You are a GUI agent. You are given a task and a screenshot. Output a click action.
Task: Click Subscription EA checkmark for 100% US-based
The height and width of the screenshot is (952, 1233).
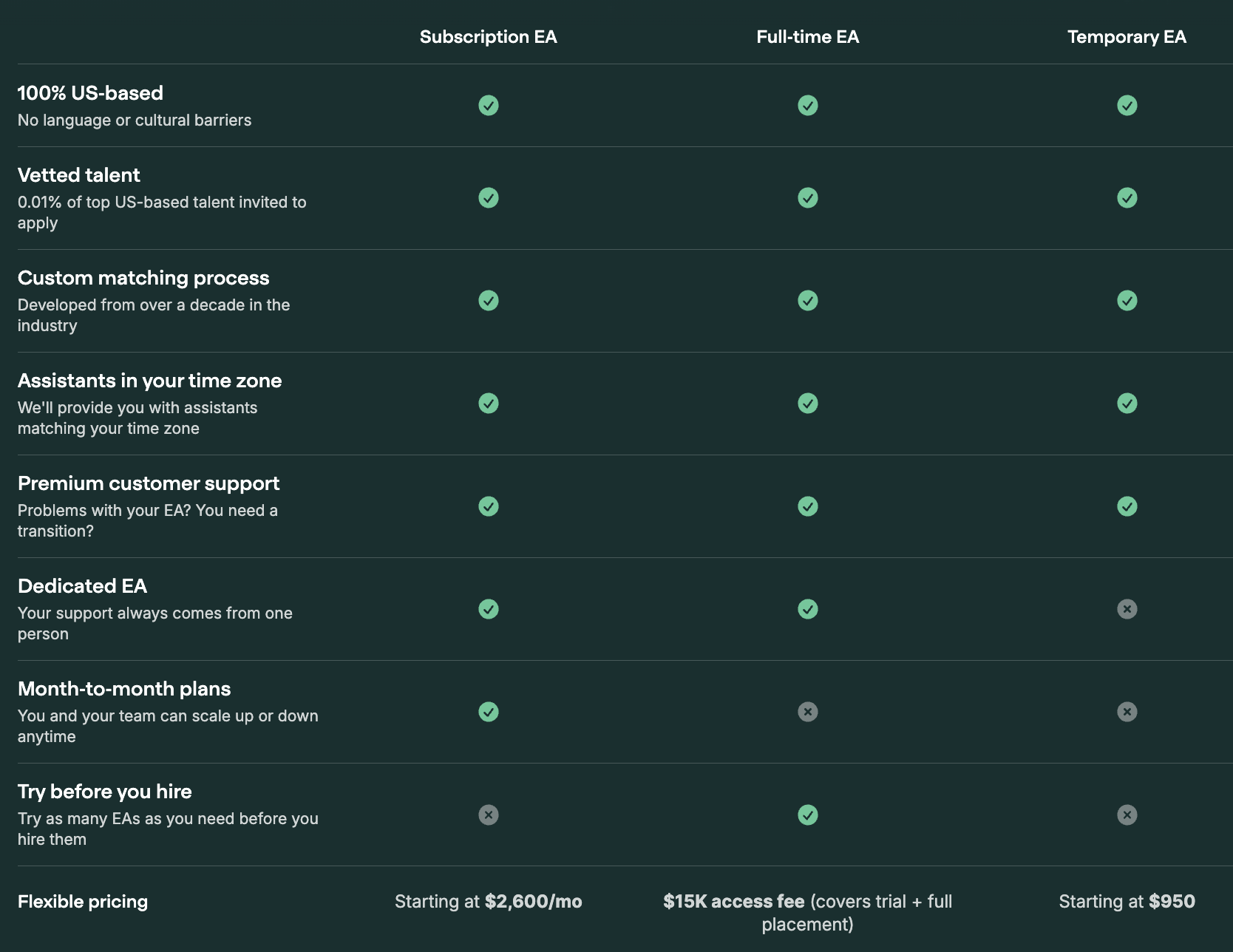click(x=488, y=106)
